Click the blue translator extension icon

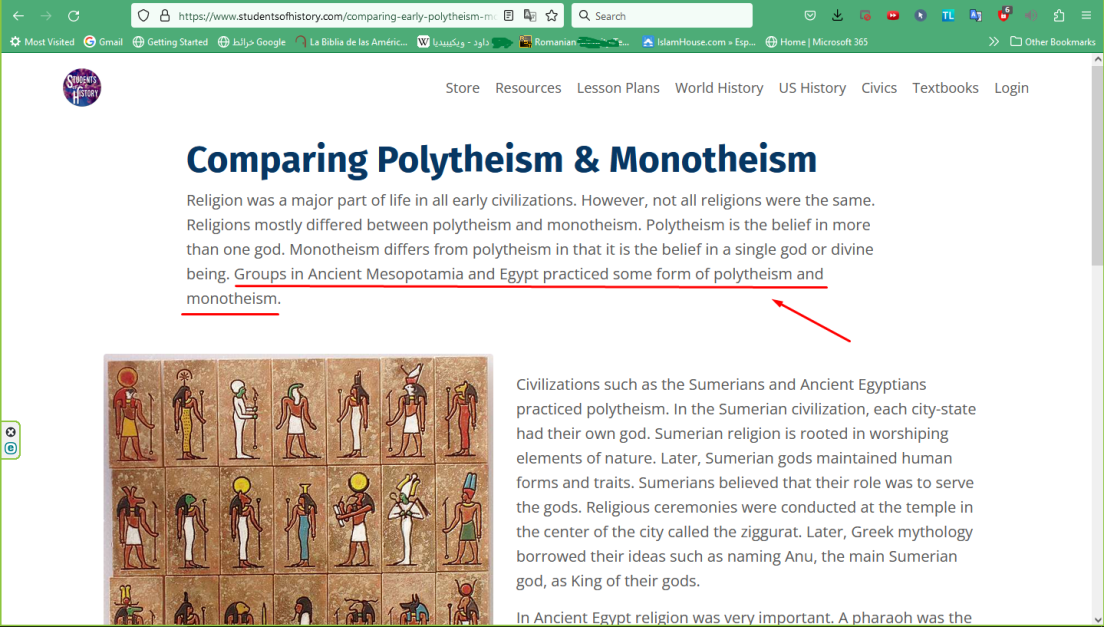point(975,15)
